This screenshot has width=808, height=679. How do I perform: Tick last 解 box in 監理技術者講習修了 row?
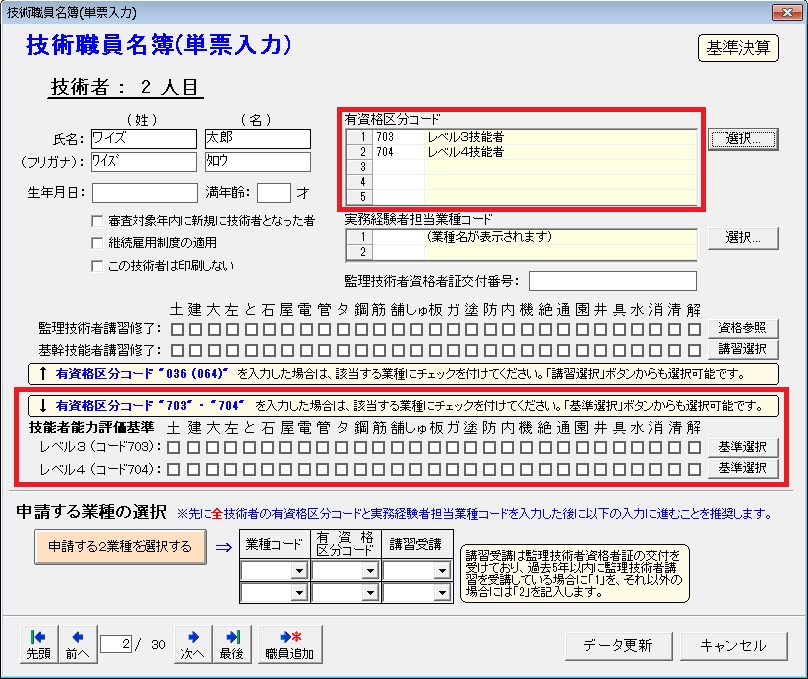pyautogui.click(x=694, y=329)
